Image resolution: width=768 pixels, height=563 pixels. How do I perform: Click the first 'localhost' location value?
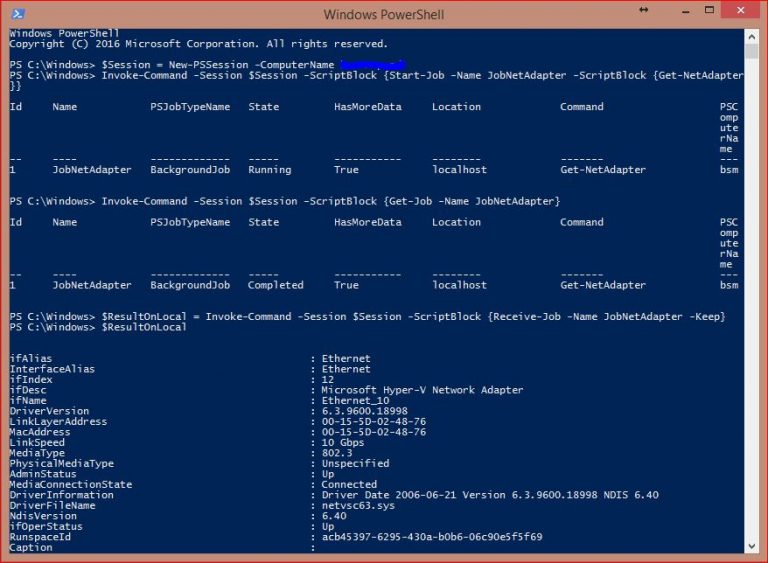[x=459, y=170]
